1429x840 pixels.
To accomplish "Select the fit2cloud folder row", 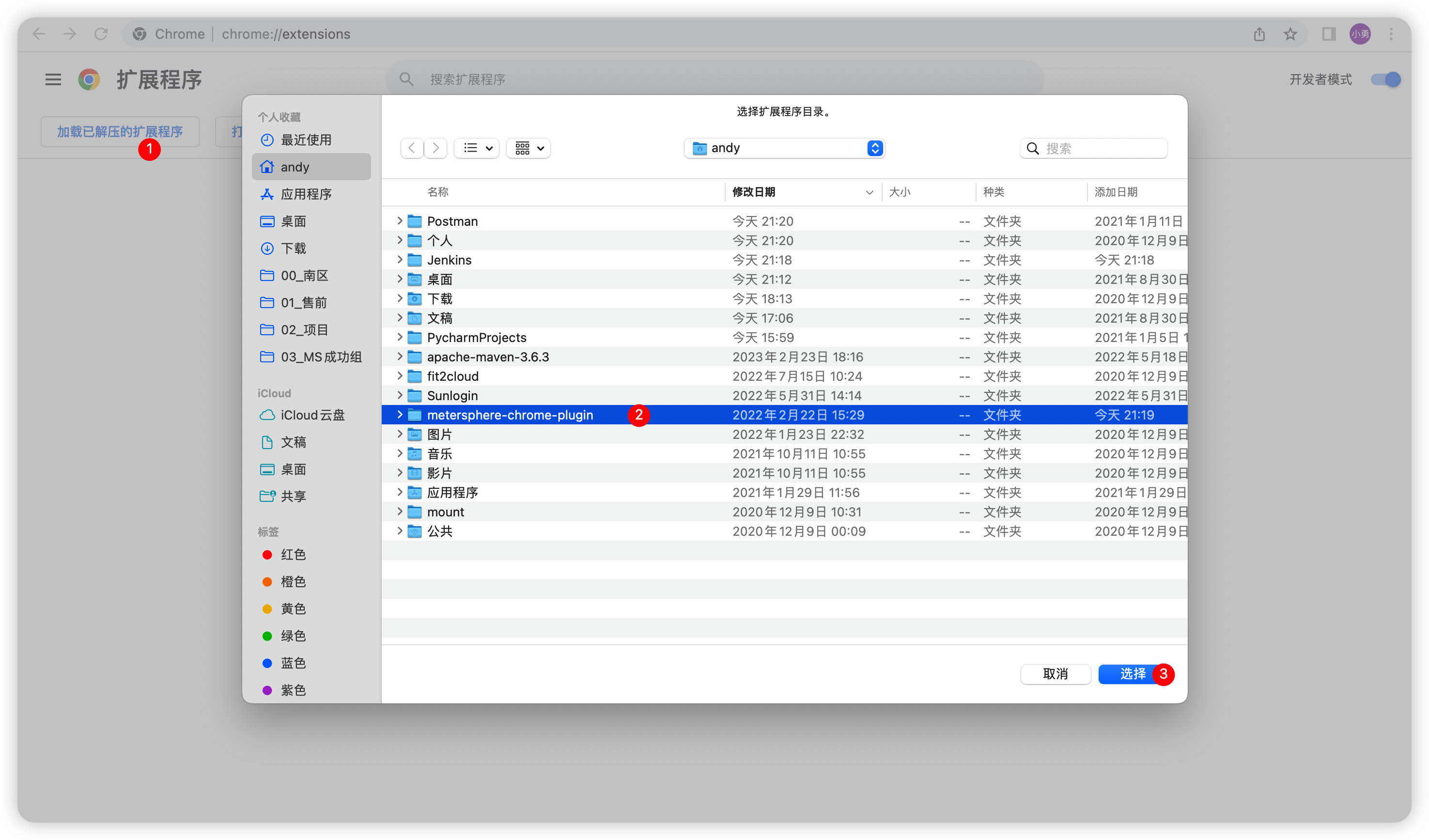I will [x=784, y=376].
